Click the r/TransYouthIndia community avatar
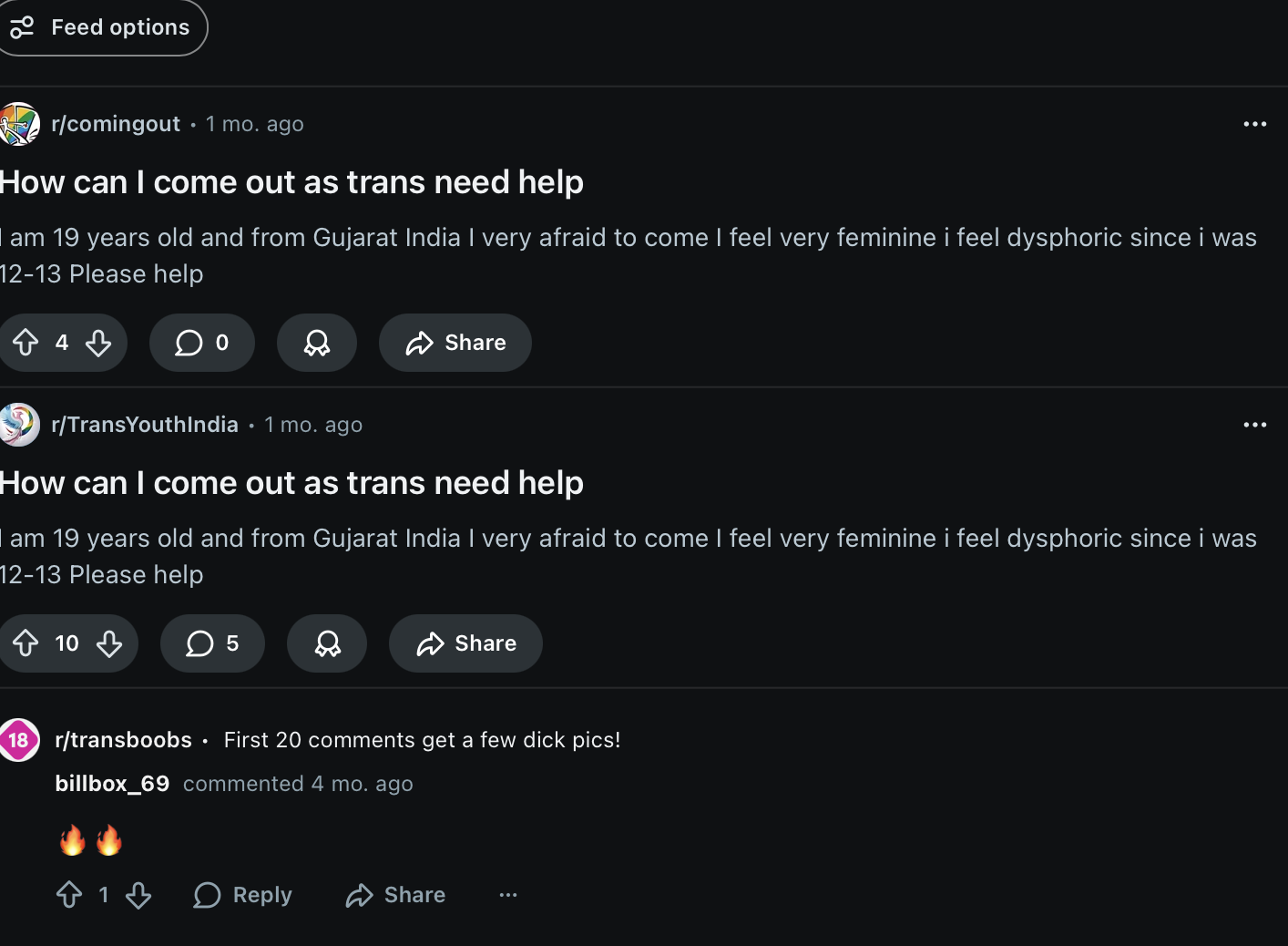The width and height of the screenshot is (1288, 946). [x=18, y=425]
